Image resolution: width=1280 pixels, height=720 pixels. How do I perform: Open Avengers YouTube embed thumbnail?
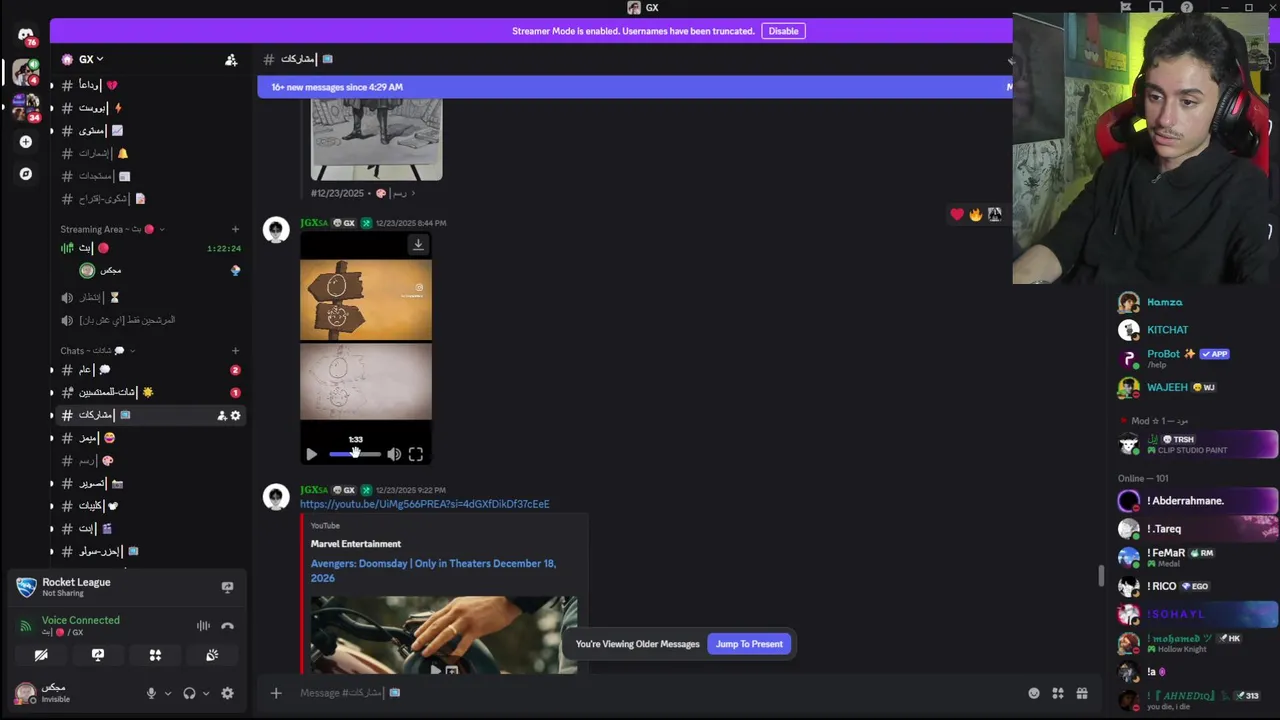click(x=443, y=634)
